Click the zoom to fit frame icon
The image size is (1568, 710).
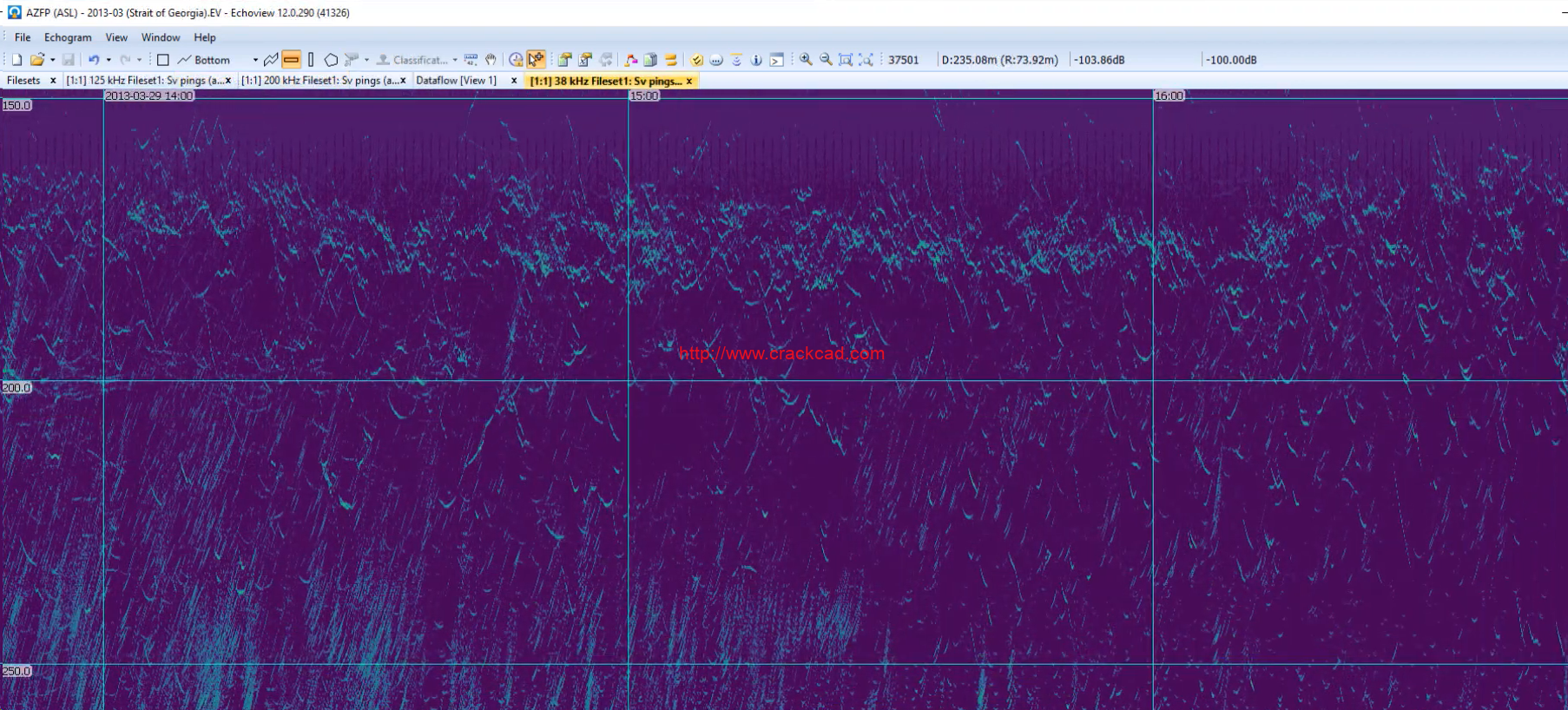[846, 60]
